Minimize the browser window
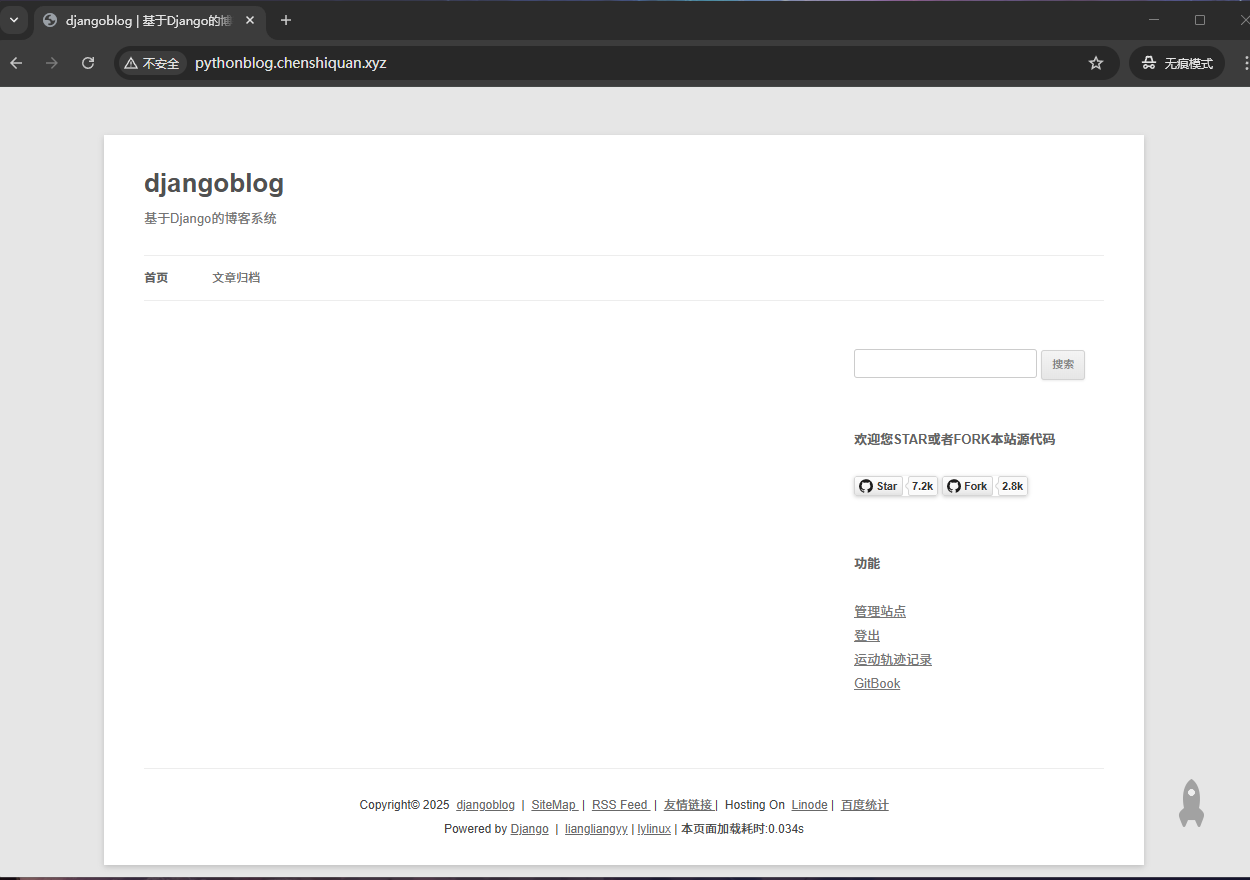 point(1154,20)
